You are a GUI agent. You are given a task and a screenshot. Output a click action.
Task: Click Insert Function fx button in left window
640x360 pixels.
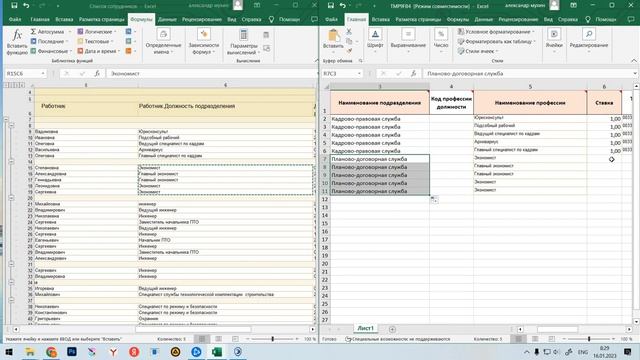(17, 42)
